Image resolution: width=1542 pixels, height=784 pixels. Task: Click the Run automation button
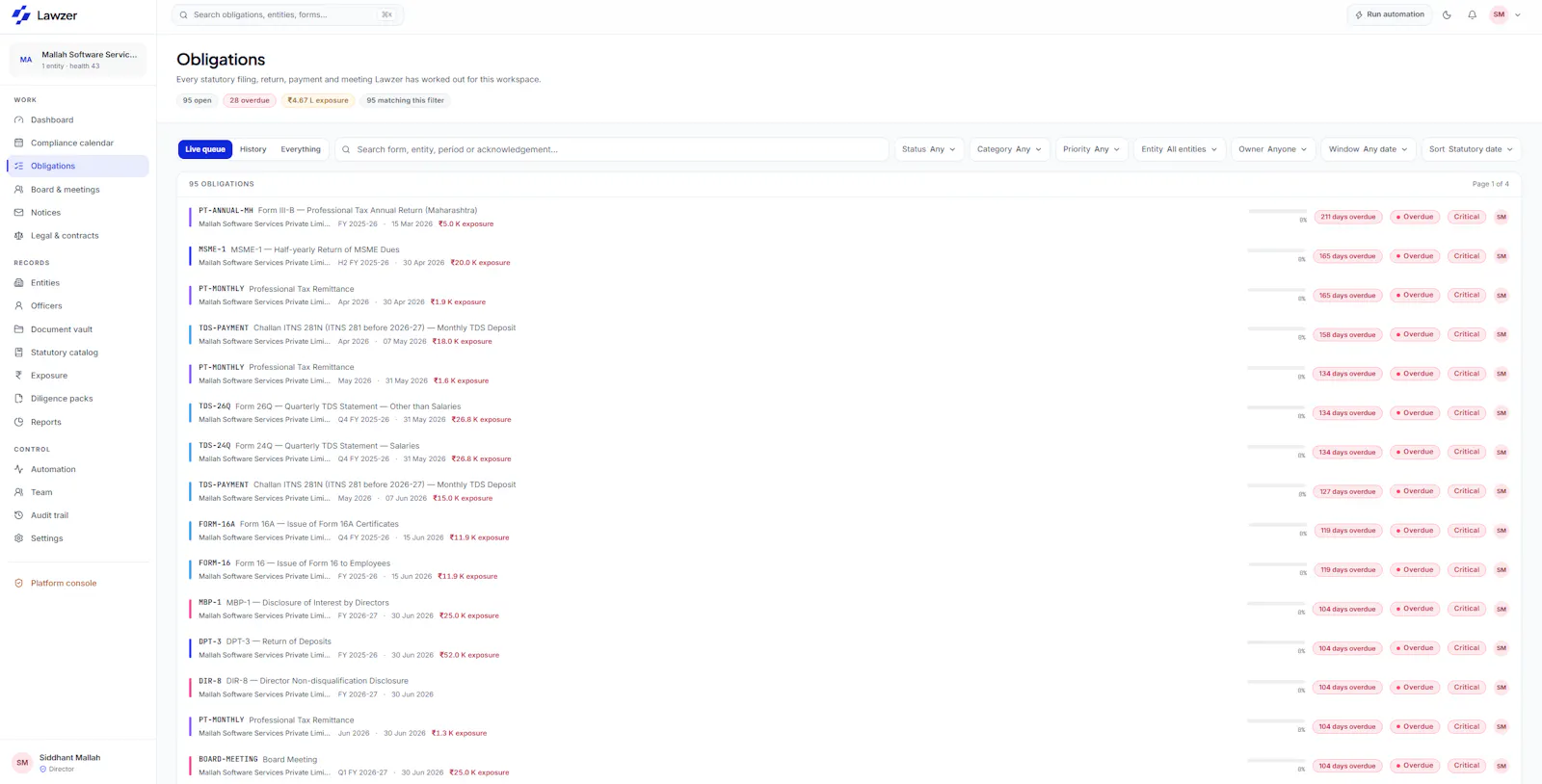pyautogui.click(x=1390, y=14)
